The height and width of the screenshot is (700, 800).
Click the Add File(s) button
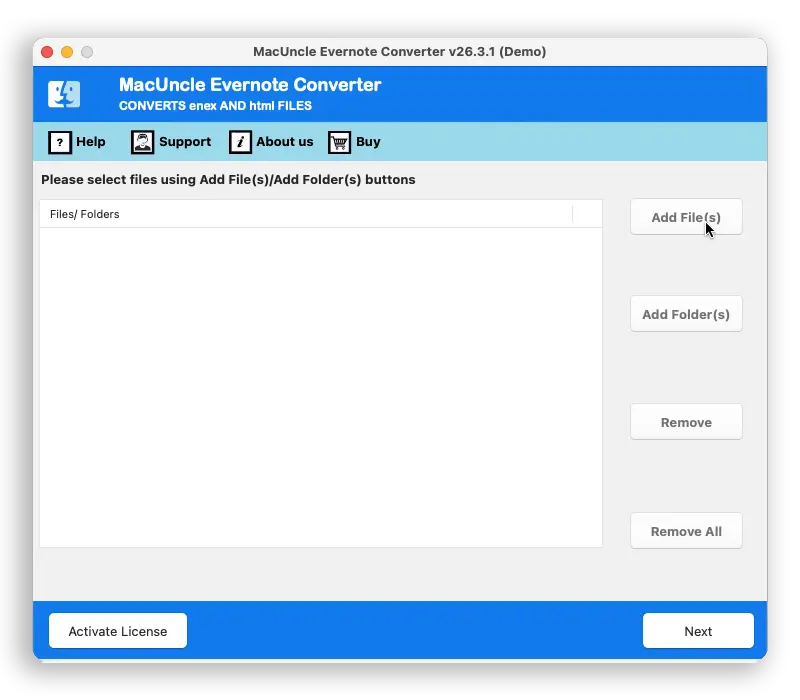pyautogui.click(x=686, y=217)
